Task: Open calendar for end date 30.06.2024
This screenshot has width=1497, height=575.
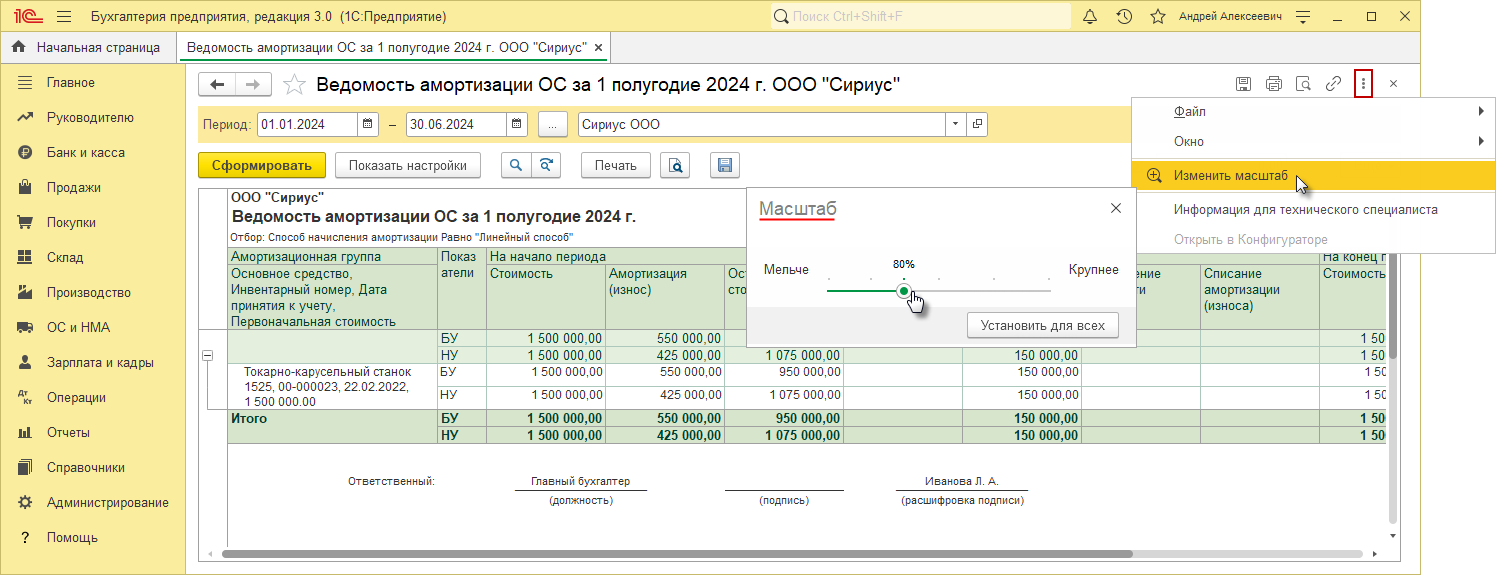Action: (517, 125)
